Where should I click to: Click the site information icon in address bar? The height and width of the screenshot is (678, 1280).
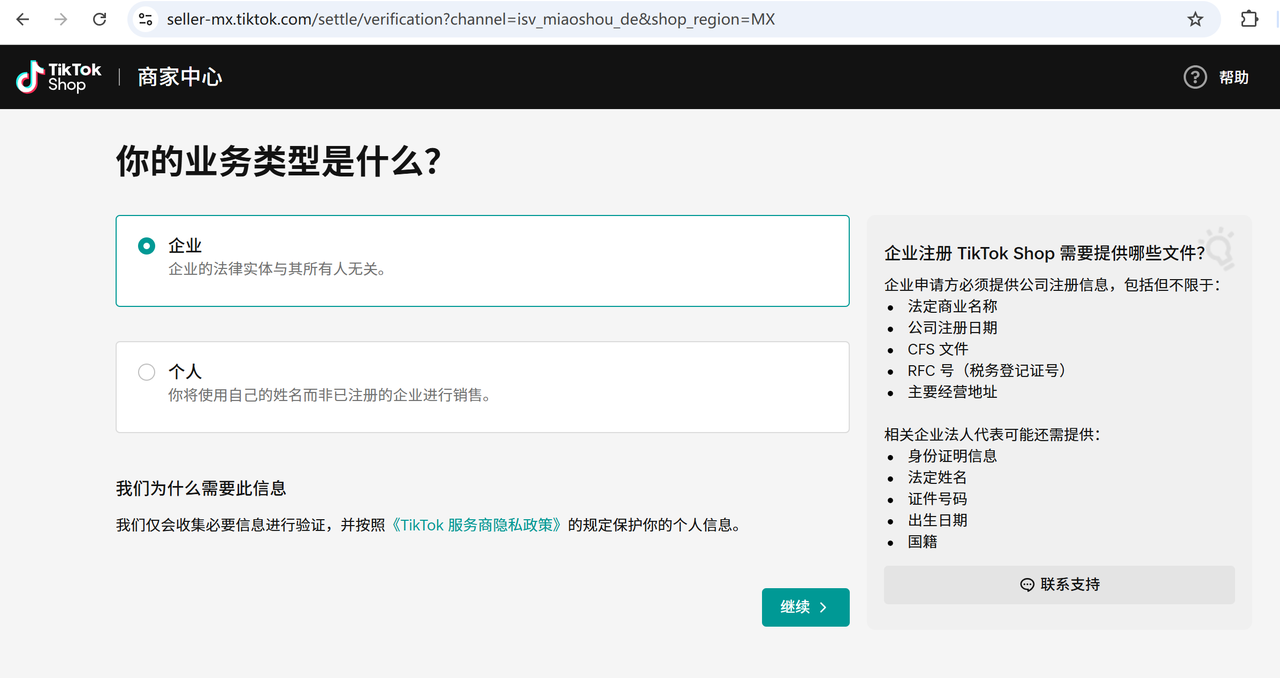[146, 19]
